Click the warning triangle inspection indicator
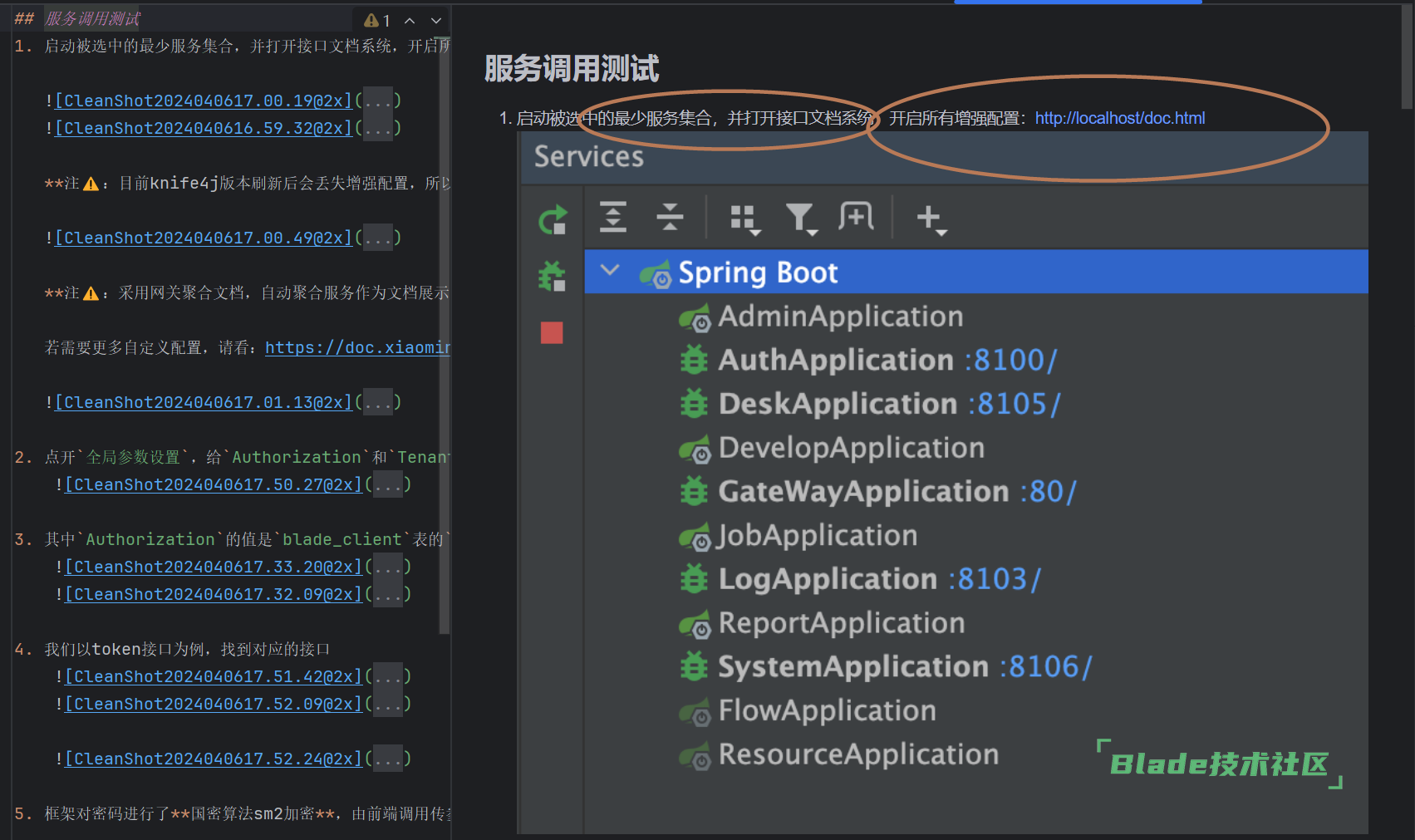Image resolution: width=1415 pixels, height=840 pixels. click(x=371, y=20)
